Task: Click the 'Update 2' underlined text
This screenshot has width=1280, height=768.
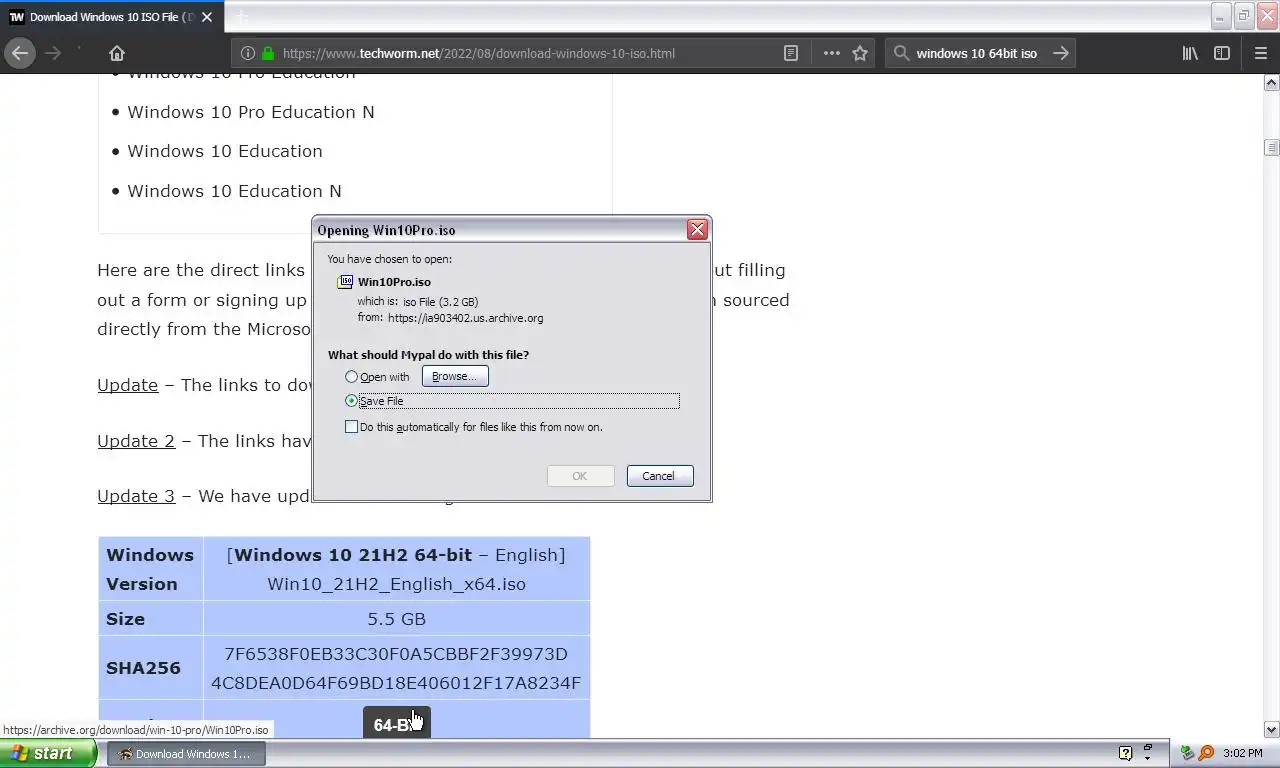Action: 136,441
